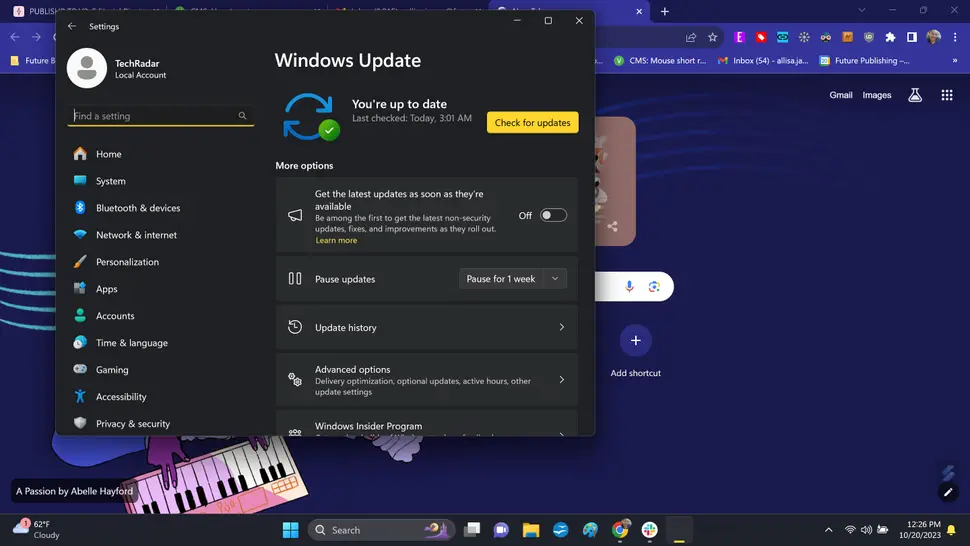
Task: Open Chrome three-dot menu
Action: tap(955, 37)
